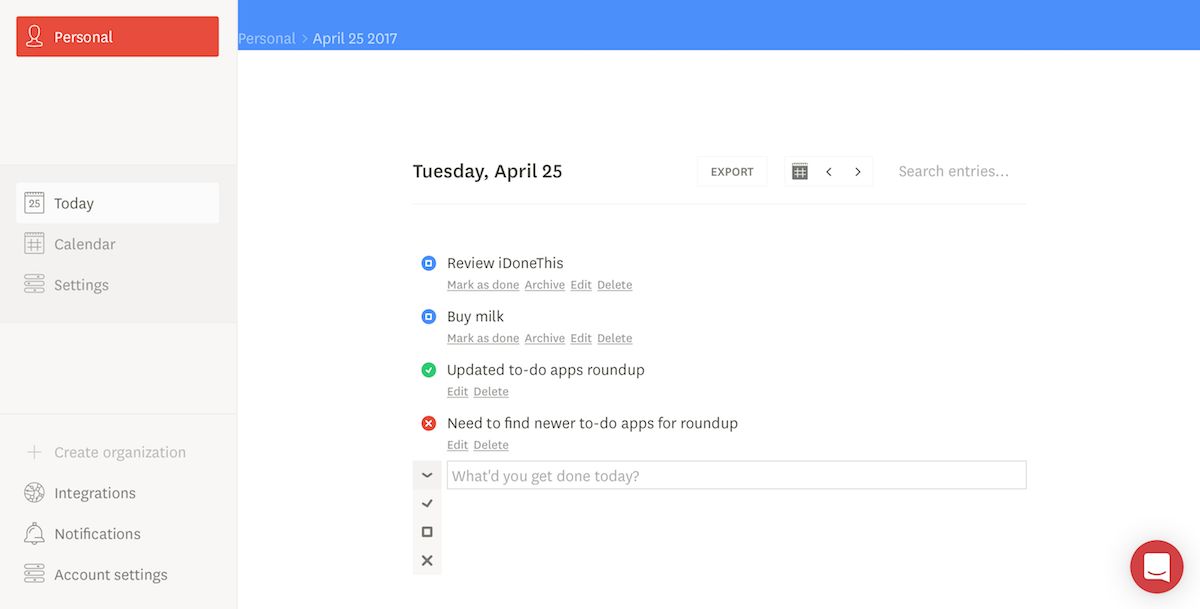Expand the entry type chevron beside the input

click(427, 475)
